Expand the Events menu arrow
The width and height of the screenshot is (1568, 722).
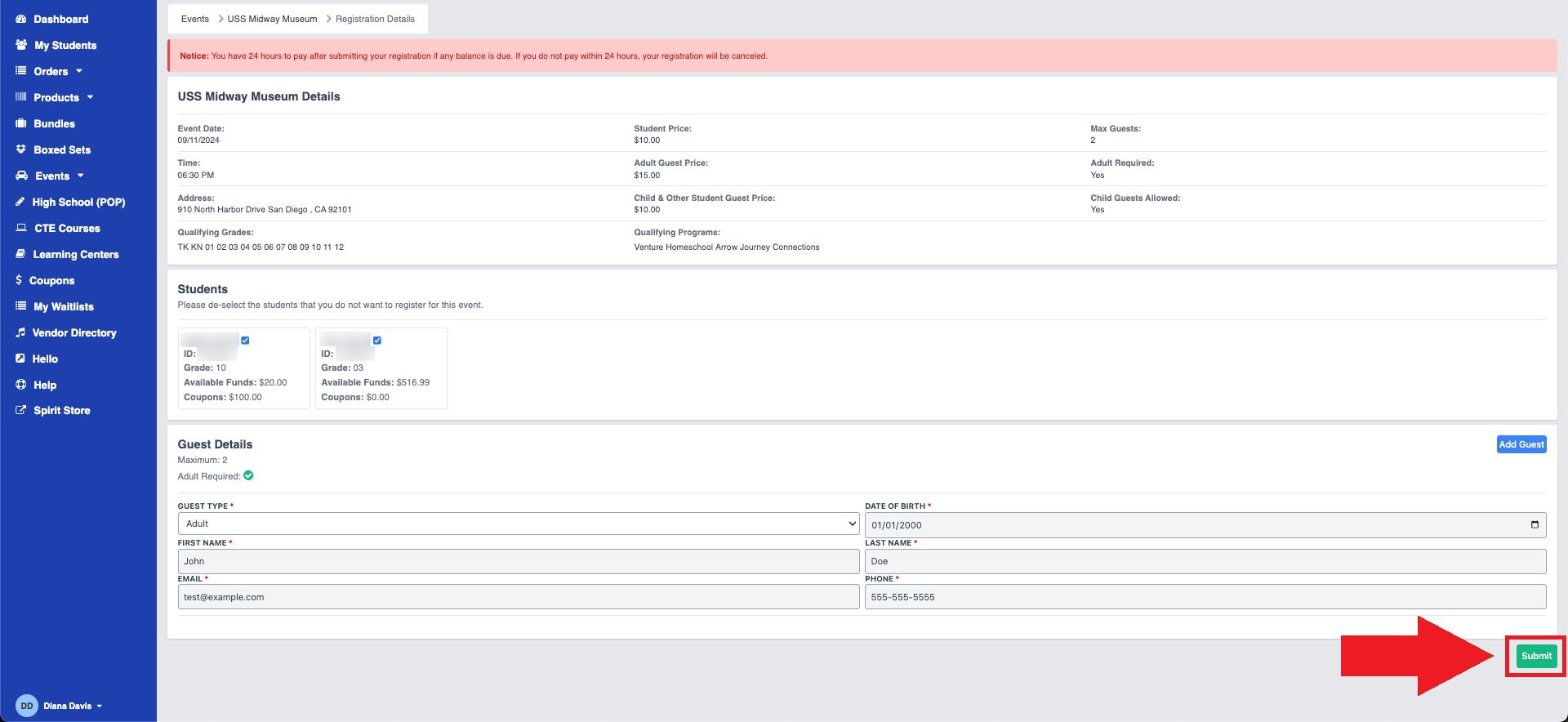click(80, 176)
